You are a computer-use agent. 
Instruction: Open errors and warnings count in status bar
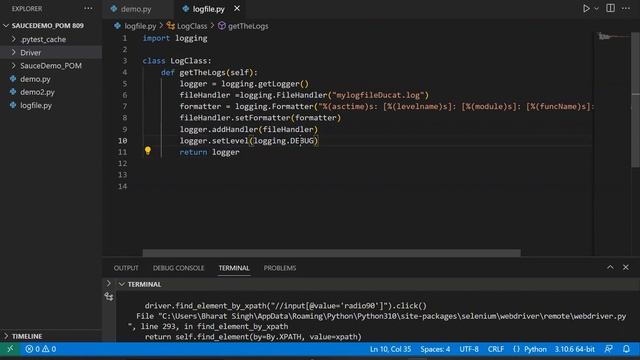[40, 349]
